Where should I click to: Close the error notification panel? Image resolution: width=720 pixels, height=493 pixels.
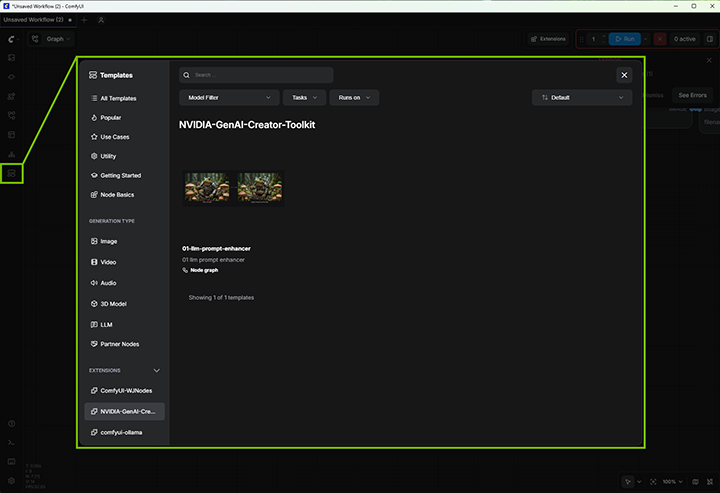(709, 60)
